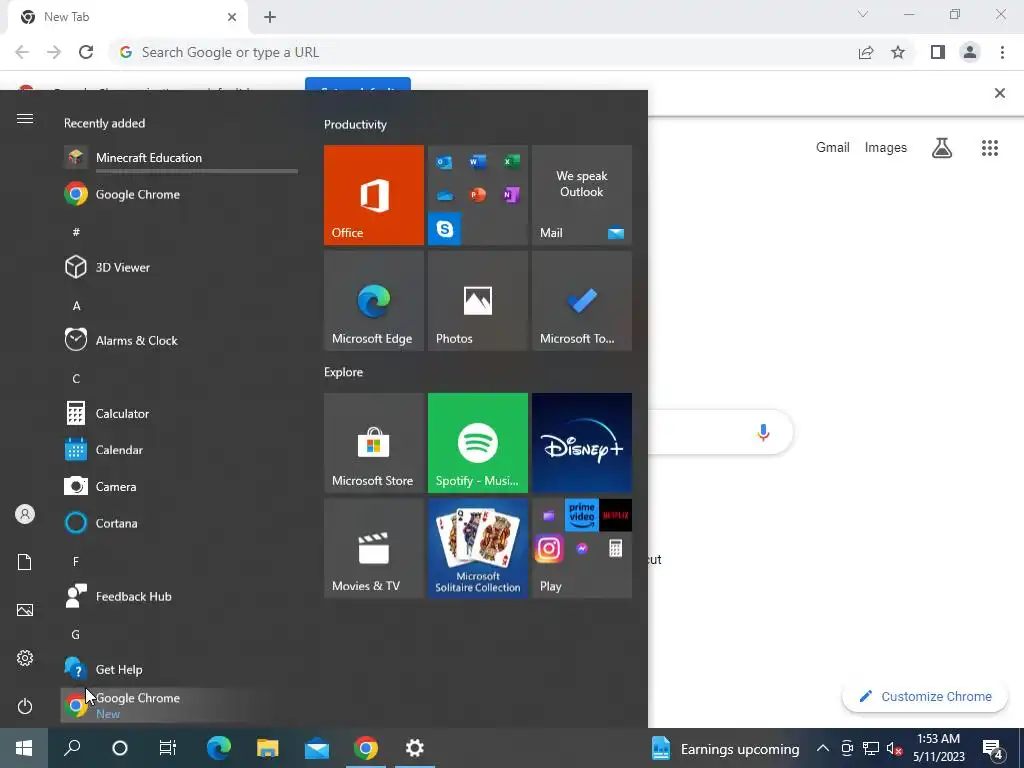Open Google apps grid in Chrome
The image size is (1024, 768).
pos(990,148)
